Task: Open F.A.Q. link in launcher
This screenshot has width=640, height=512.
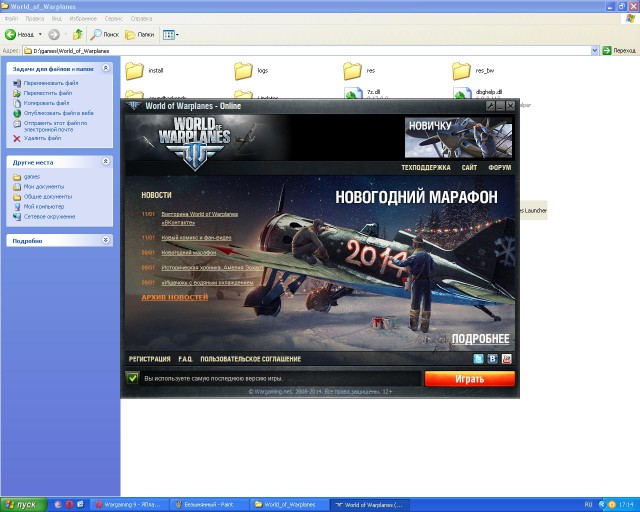Action: pyautogui.click(x=185, y=359)
